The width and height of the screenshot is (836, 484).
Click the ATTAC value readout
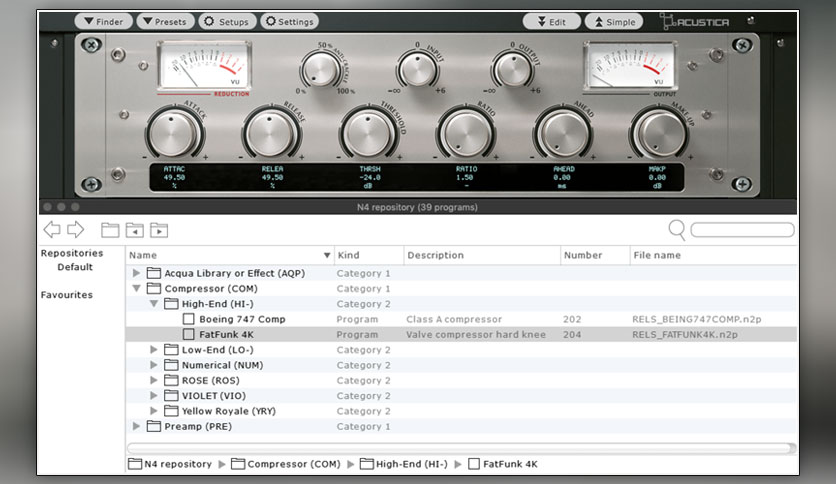(x=174, y=177)
